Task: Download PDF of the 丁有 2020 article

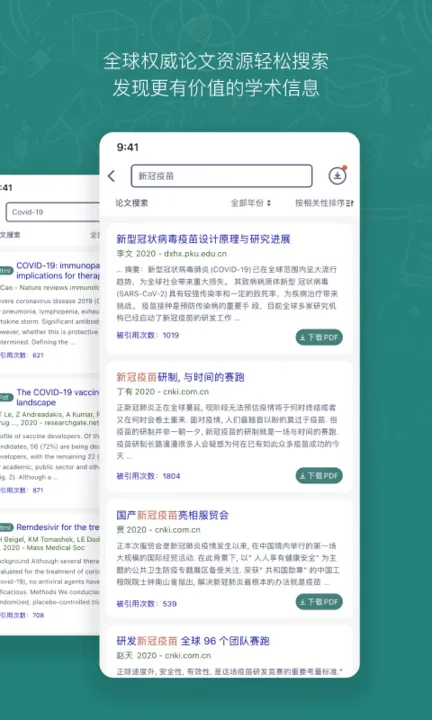Action: (319, 476)
